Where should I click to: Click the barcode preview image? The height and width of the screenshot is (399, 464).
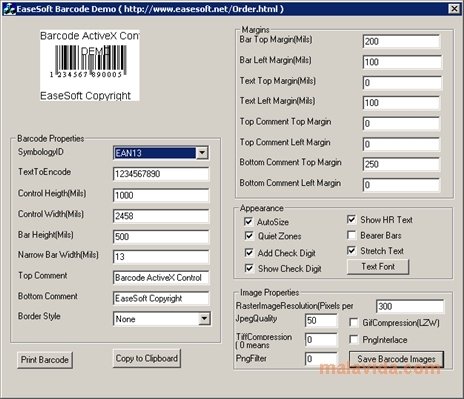click(x=90, y=66)
